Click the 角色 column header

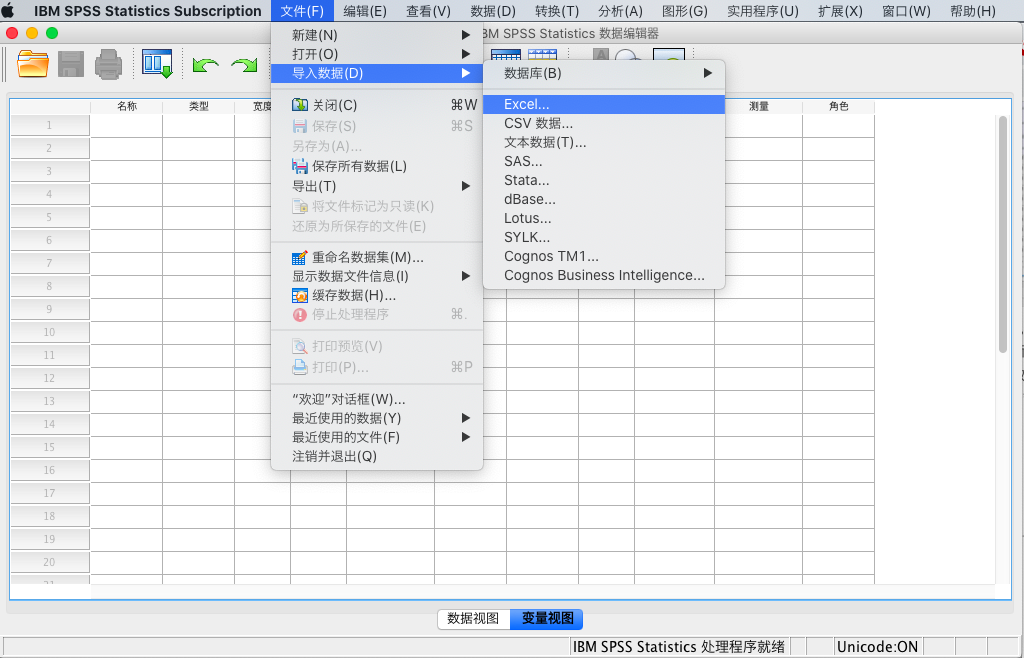click(x=839, y=106)
